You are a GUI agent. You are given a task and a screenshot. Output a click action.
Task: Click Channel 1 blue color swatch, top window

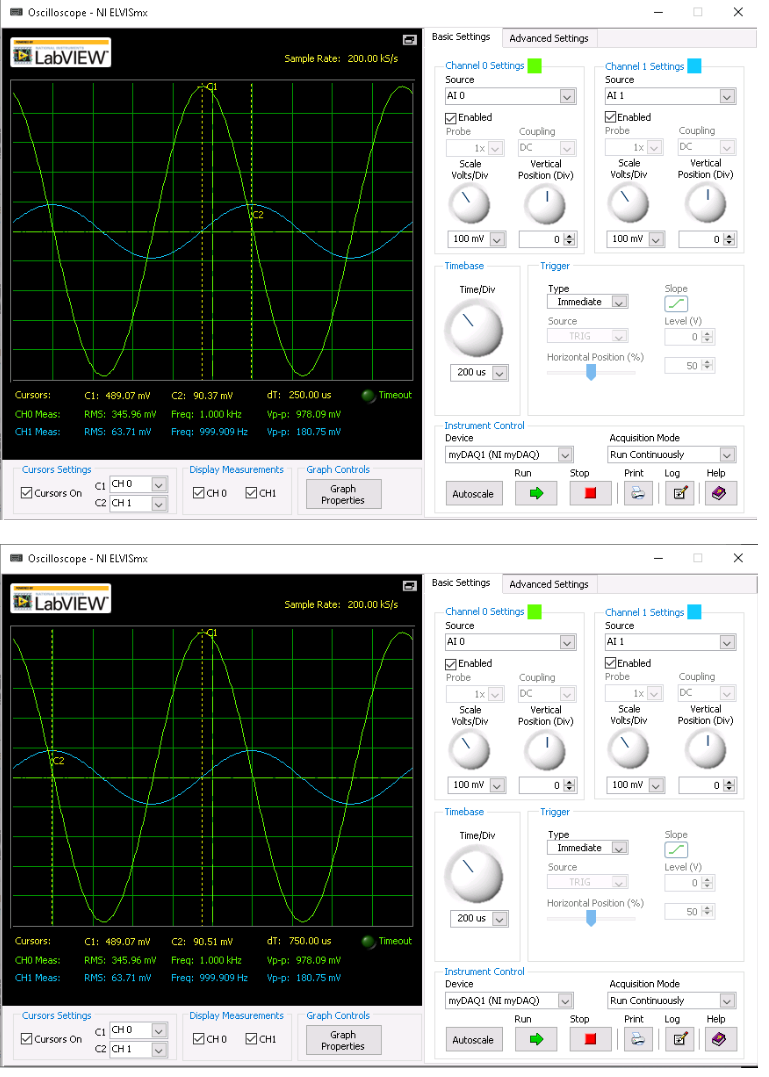(694, 67)
